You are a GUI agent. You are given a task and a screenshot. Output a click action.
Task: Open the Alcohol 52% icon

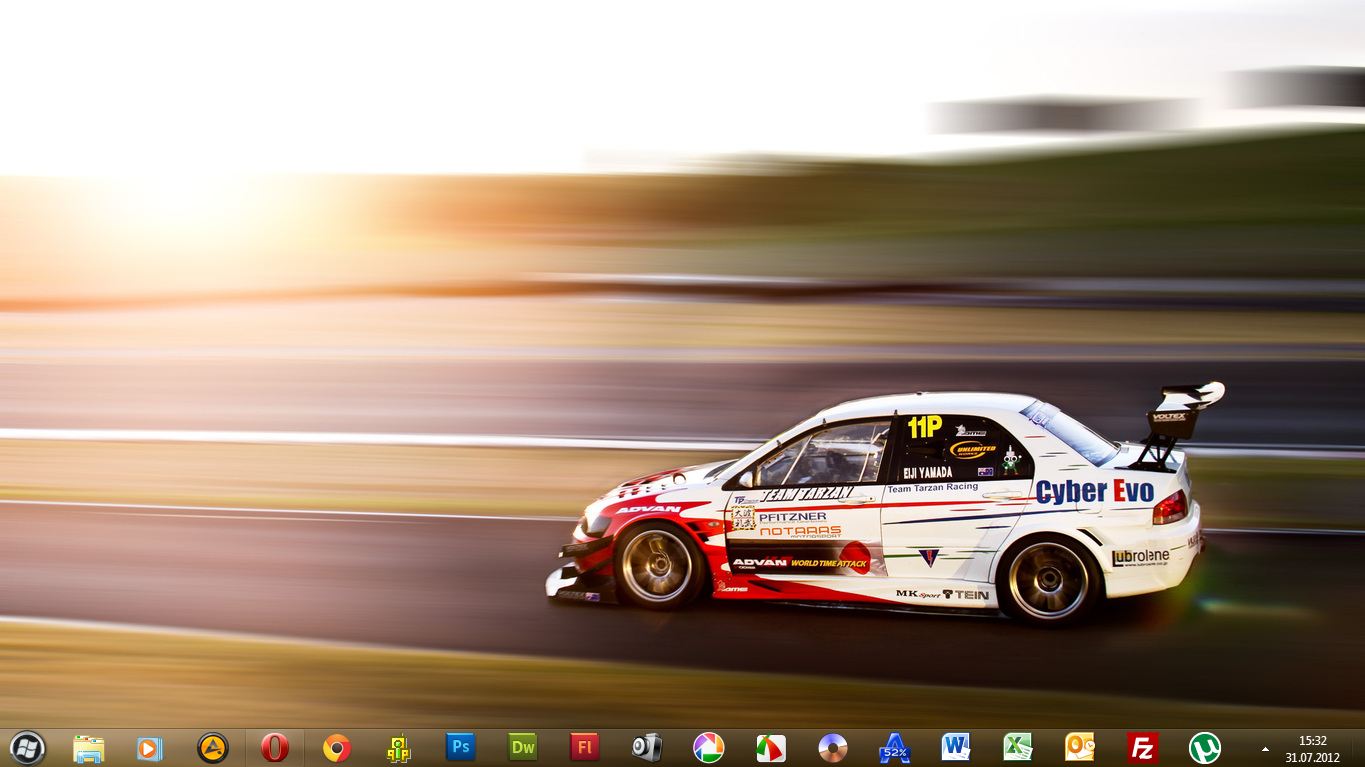click(894, 748)
